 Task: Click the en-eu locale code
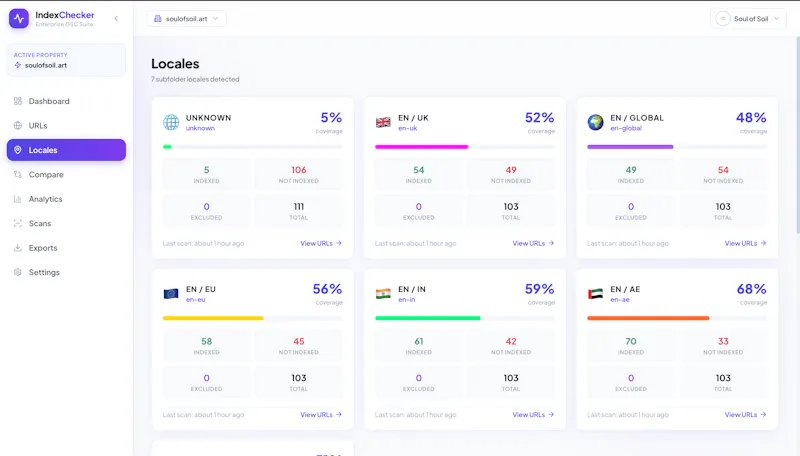click(x=195, y=299)
